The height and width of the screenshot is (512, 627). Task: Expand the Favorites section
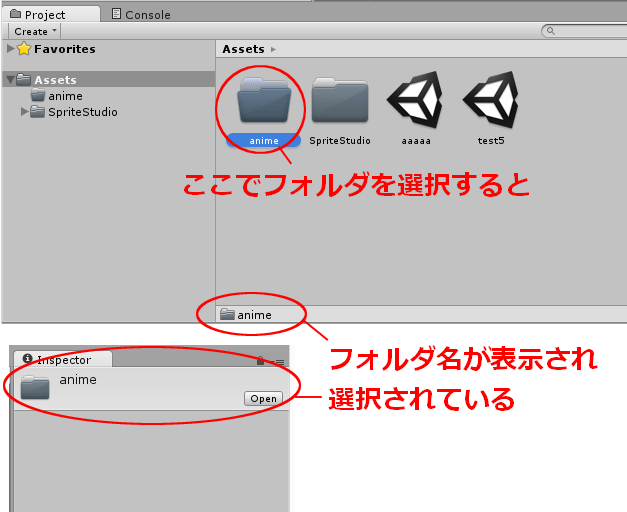[x=11, y=49]
